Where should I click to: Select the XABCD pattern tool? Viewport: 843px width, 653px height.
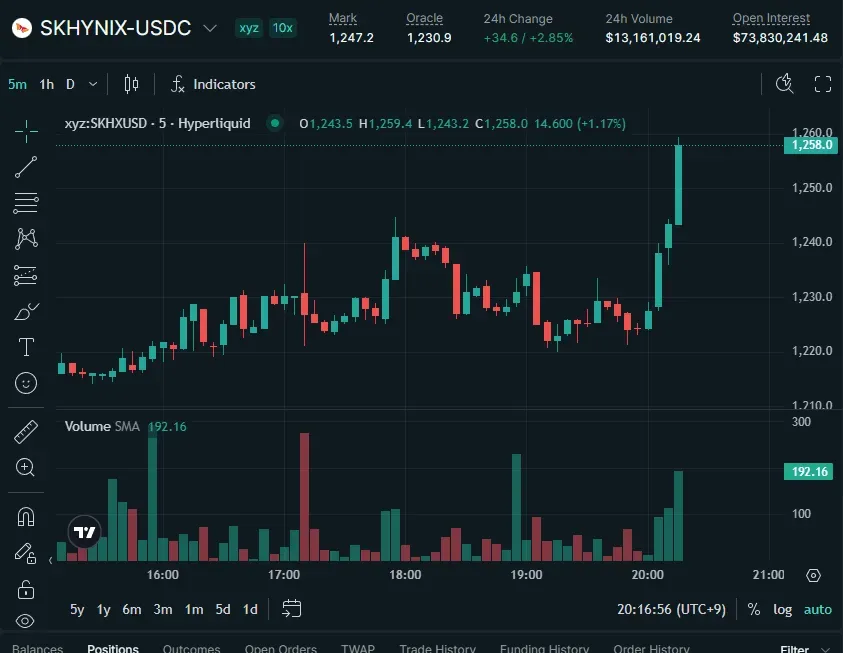click(26, 239)
